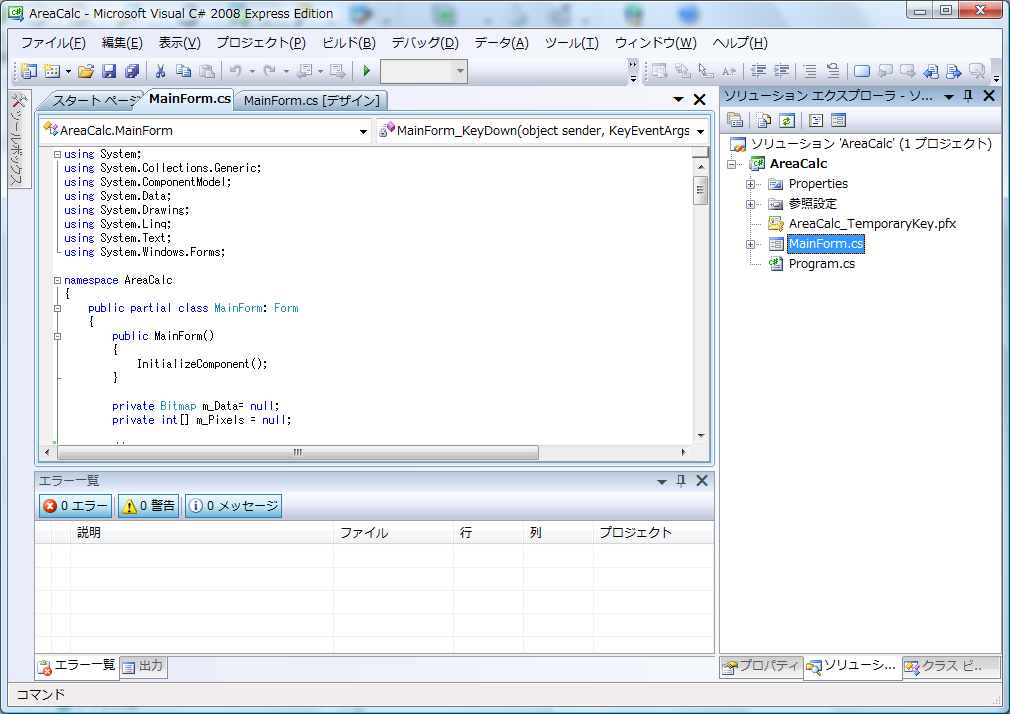Switch to the スタート ページ tab

(x=95, y=101)
